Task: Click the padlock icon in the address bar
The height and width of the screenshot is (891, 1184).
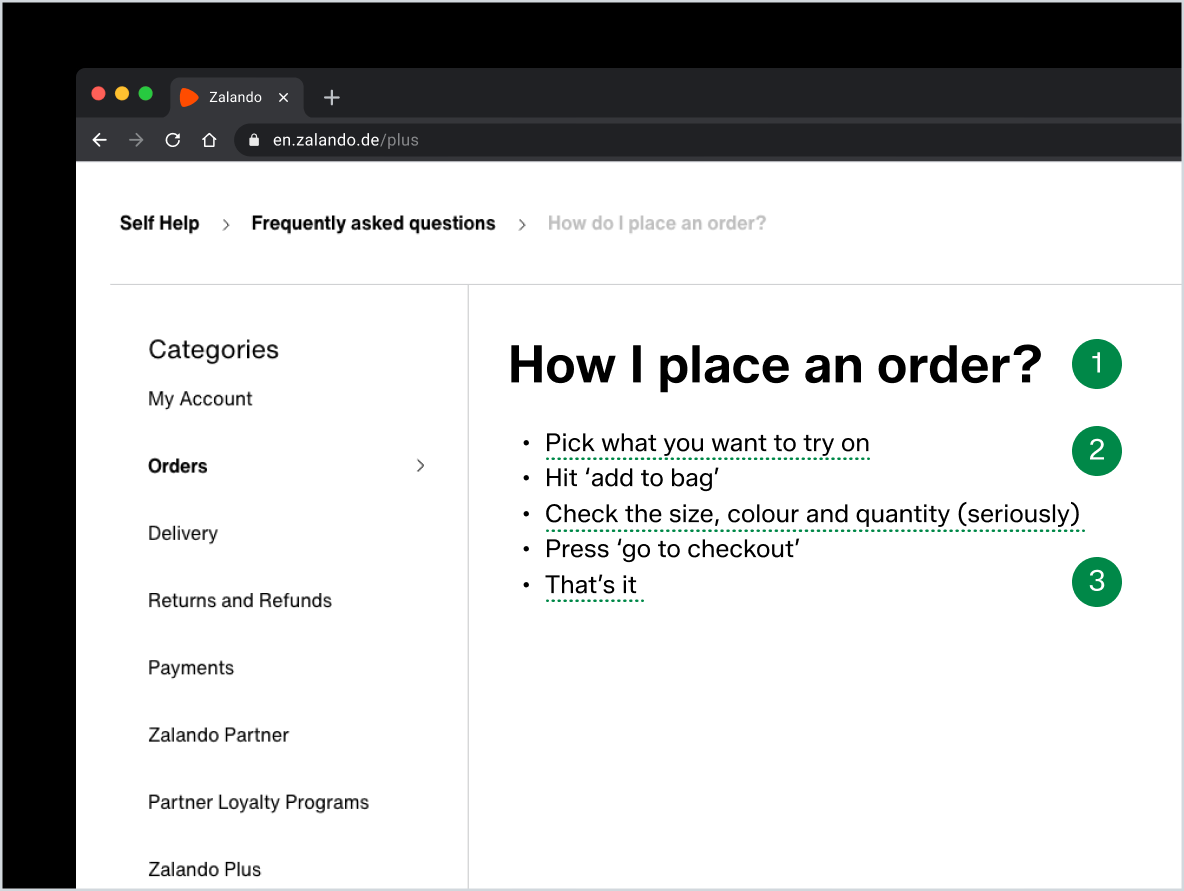Action: (x=254, y=140)
